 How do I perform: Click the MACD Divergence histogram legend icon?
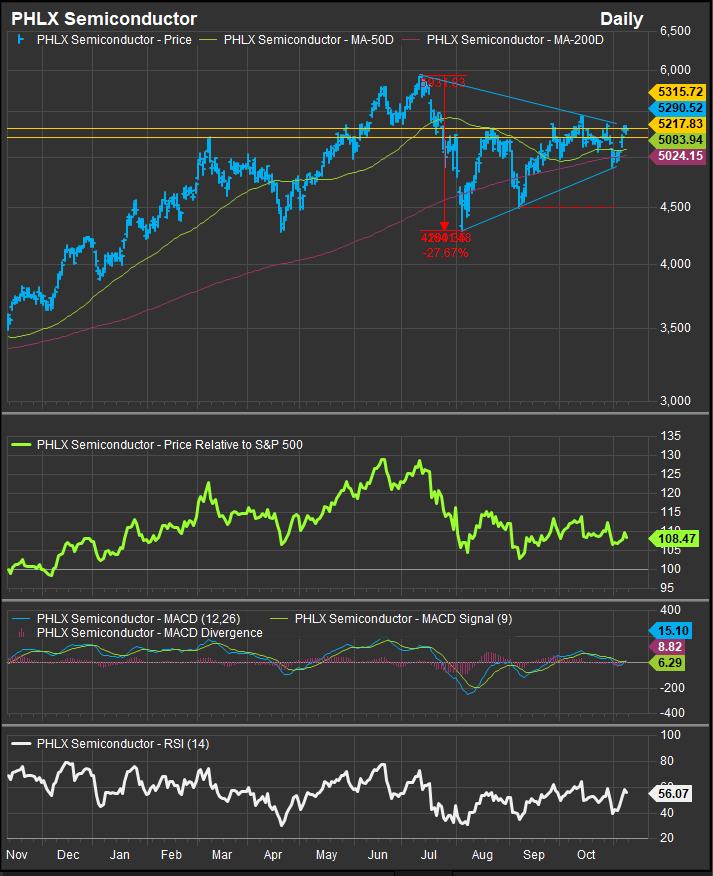click(x=21, y=633)
